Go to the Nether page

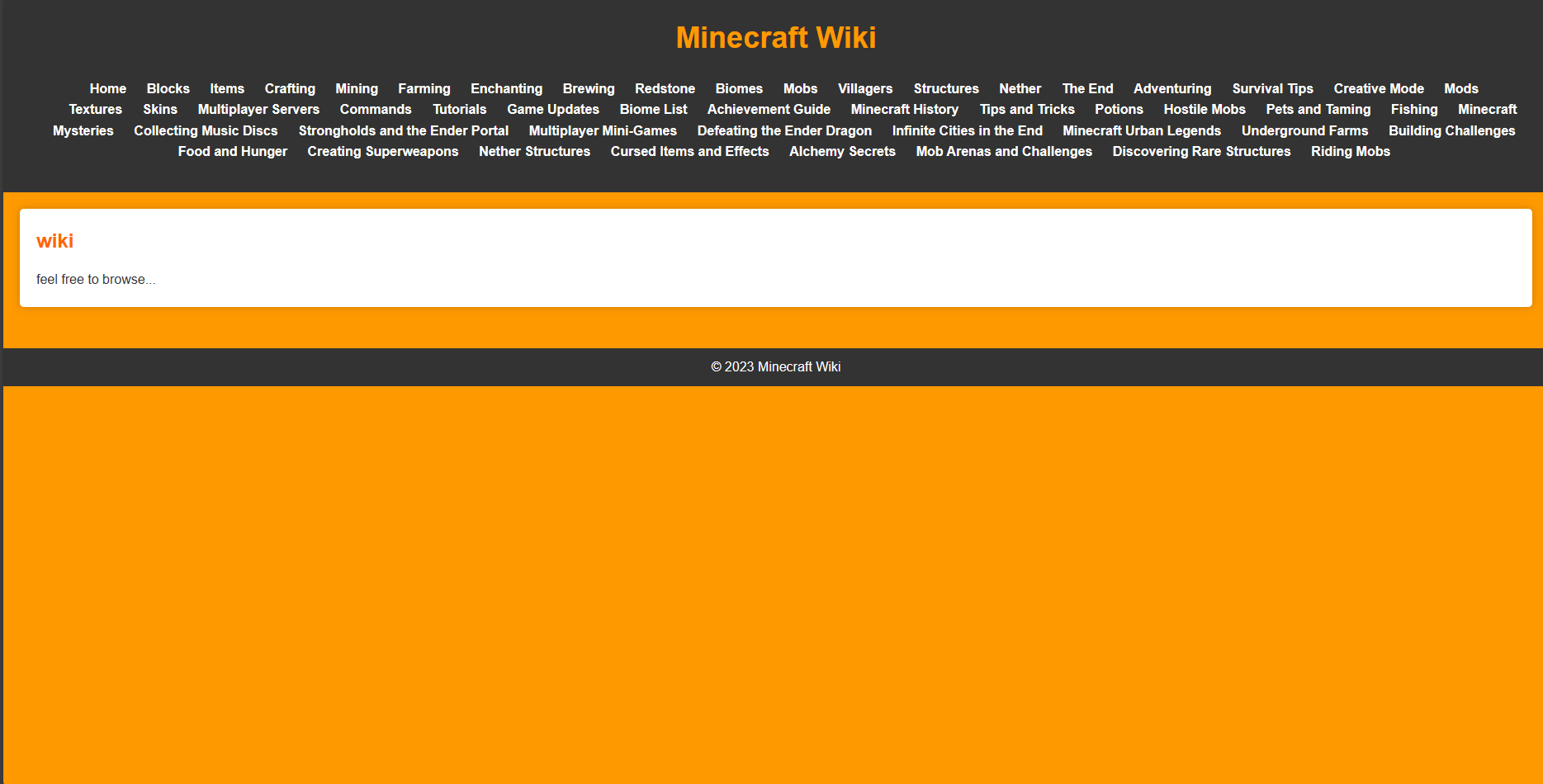coord(1020,88)
